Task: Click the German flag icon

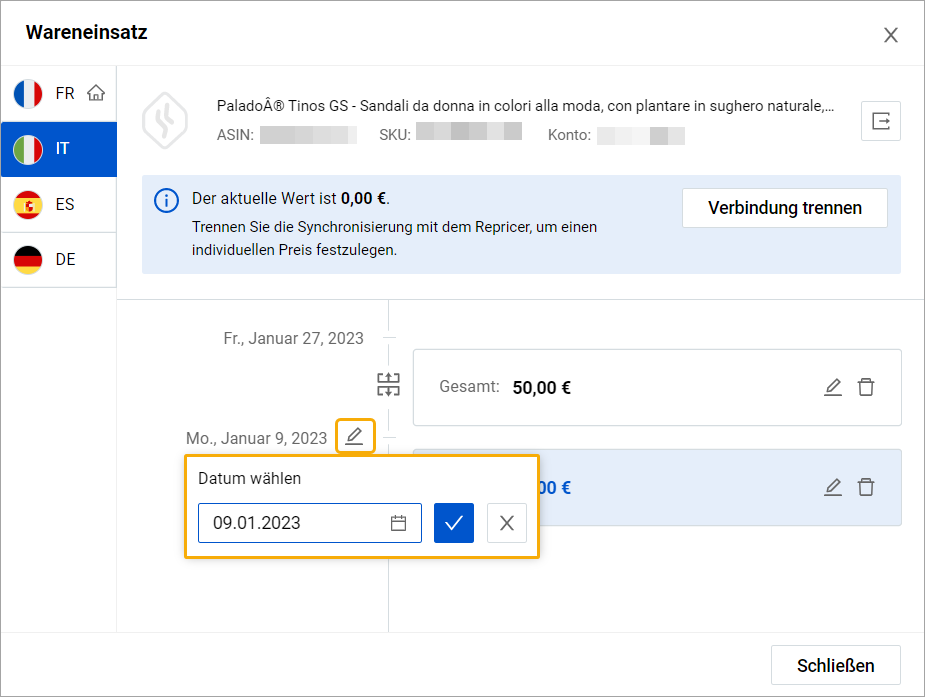Action: [x=28, y=260]
